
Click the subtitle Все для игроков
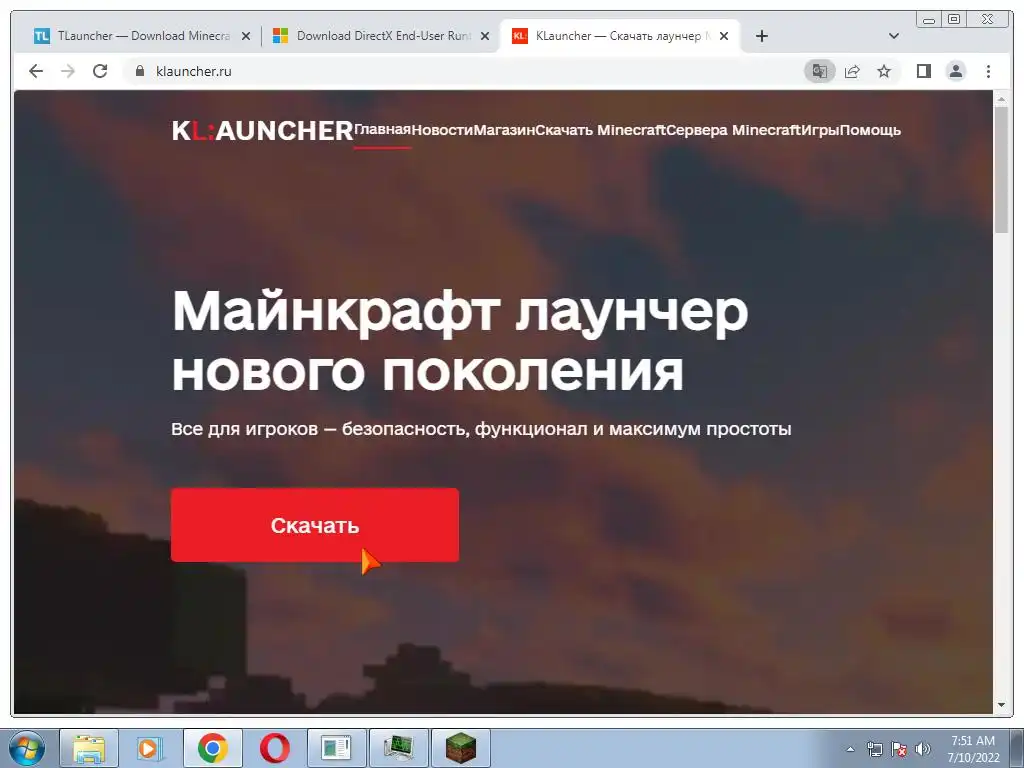(244, 429)
